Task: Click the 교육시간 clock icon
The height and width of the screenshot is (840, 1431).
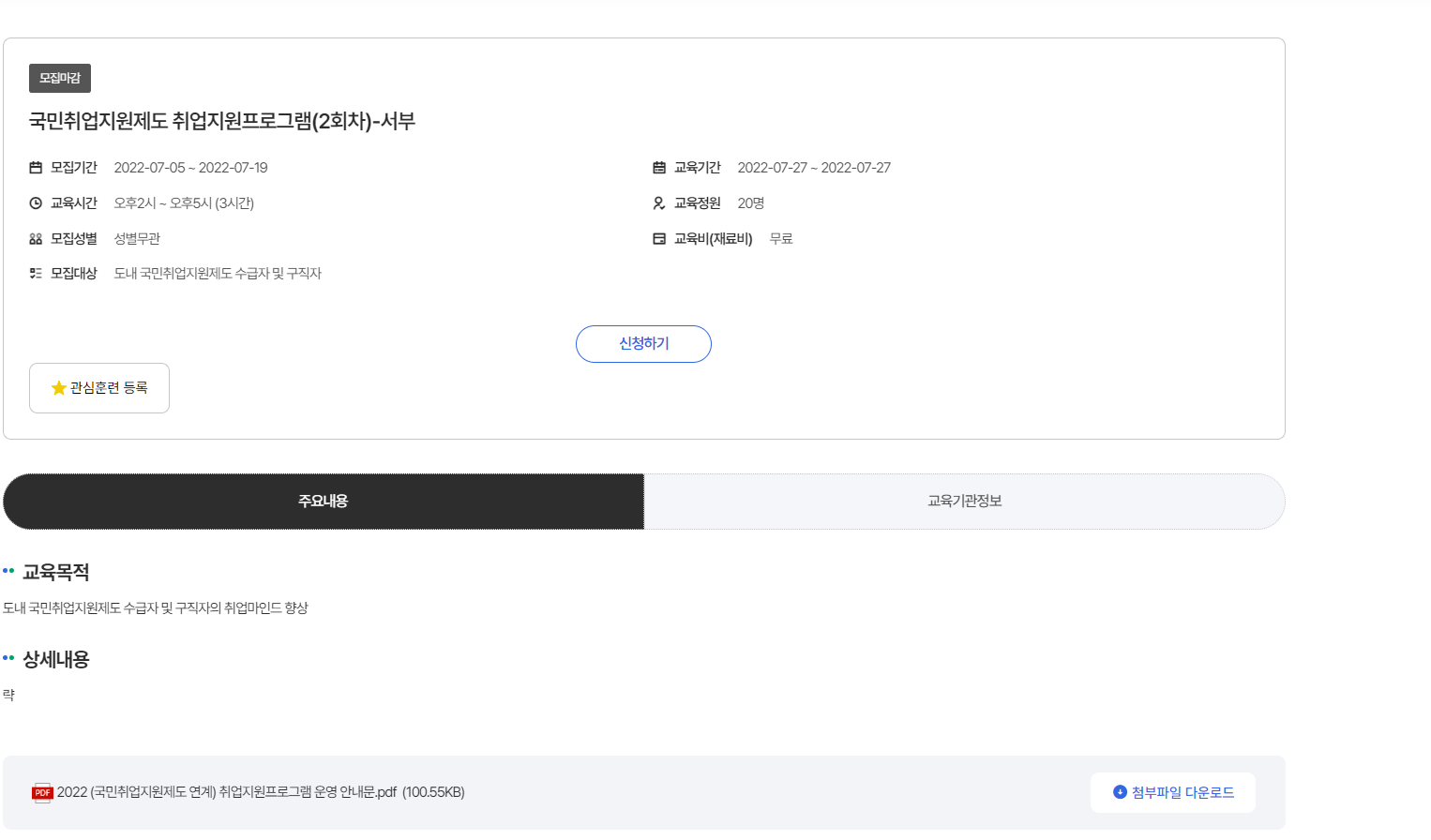Action: pos(36,203)
